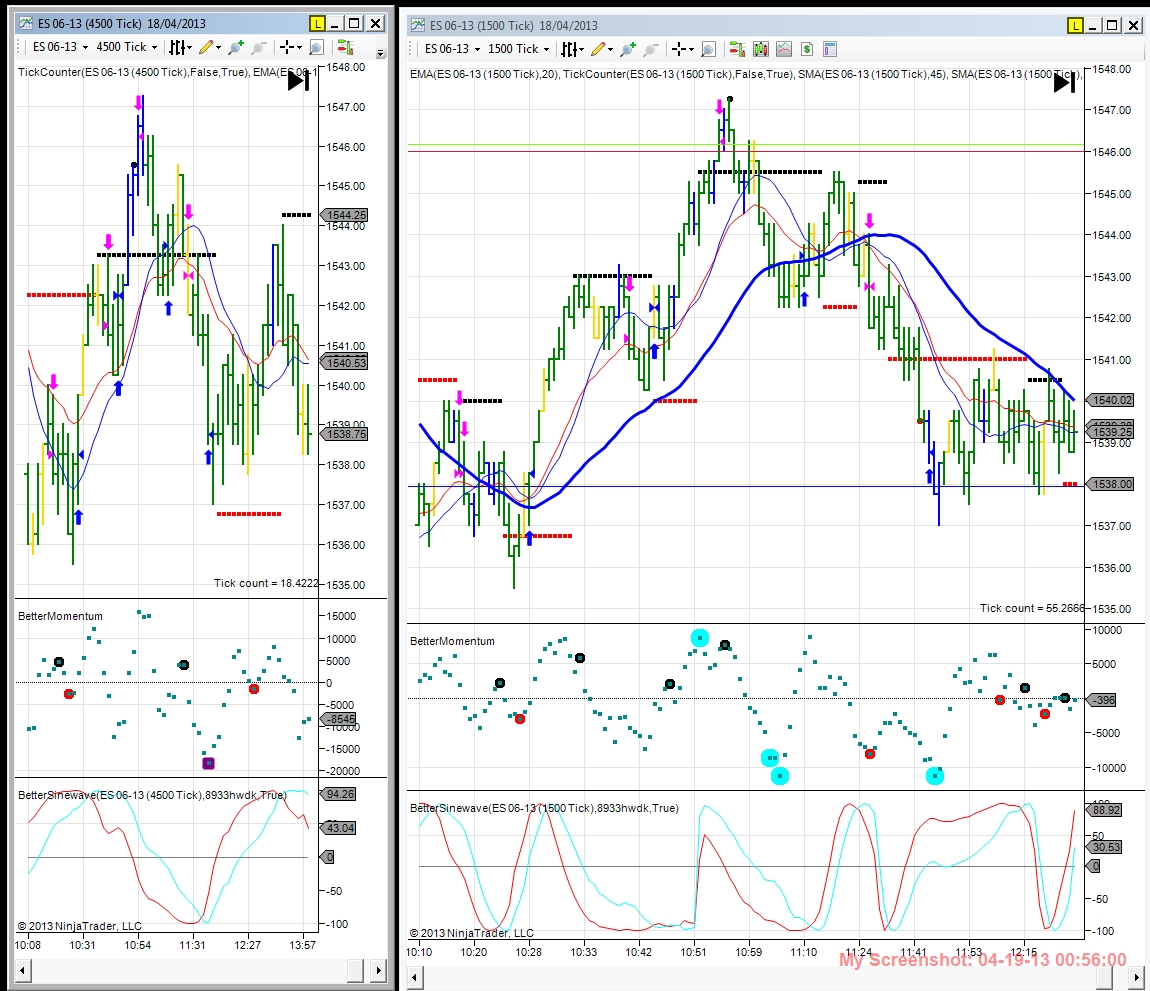Viewport: 1150px width, 991px height.
Task: Toggle yellow L link button in 1500 Tick window
Action: 1075,26
